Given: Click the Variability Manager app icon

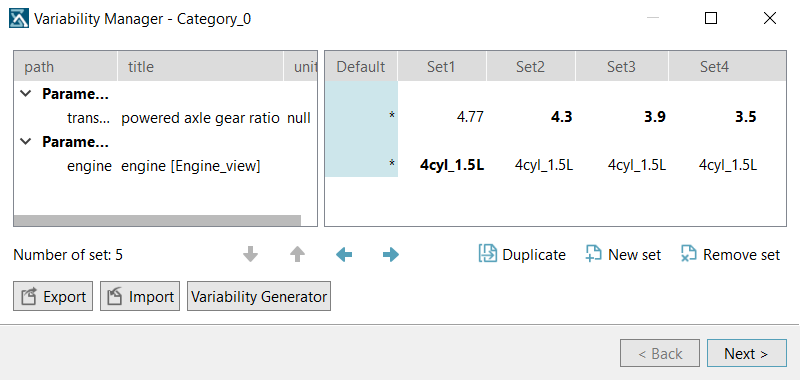Looking at the screenshot, I should [x=19, y=19].
